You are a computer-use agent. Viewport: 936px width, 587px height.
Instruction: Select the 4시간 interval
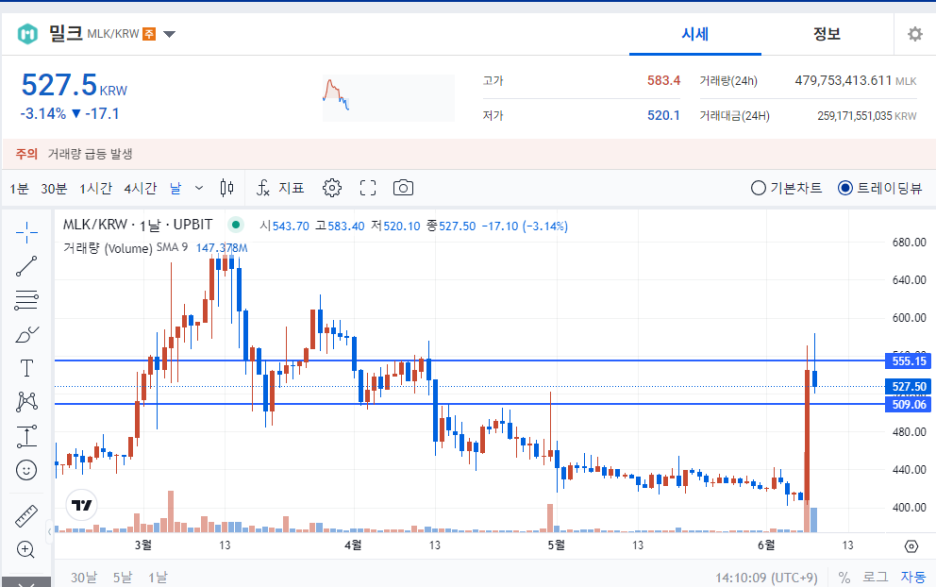point(140,189)
